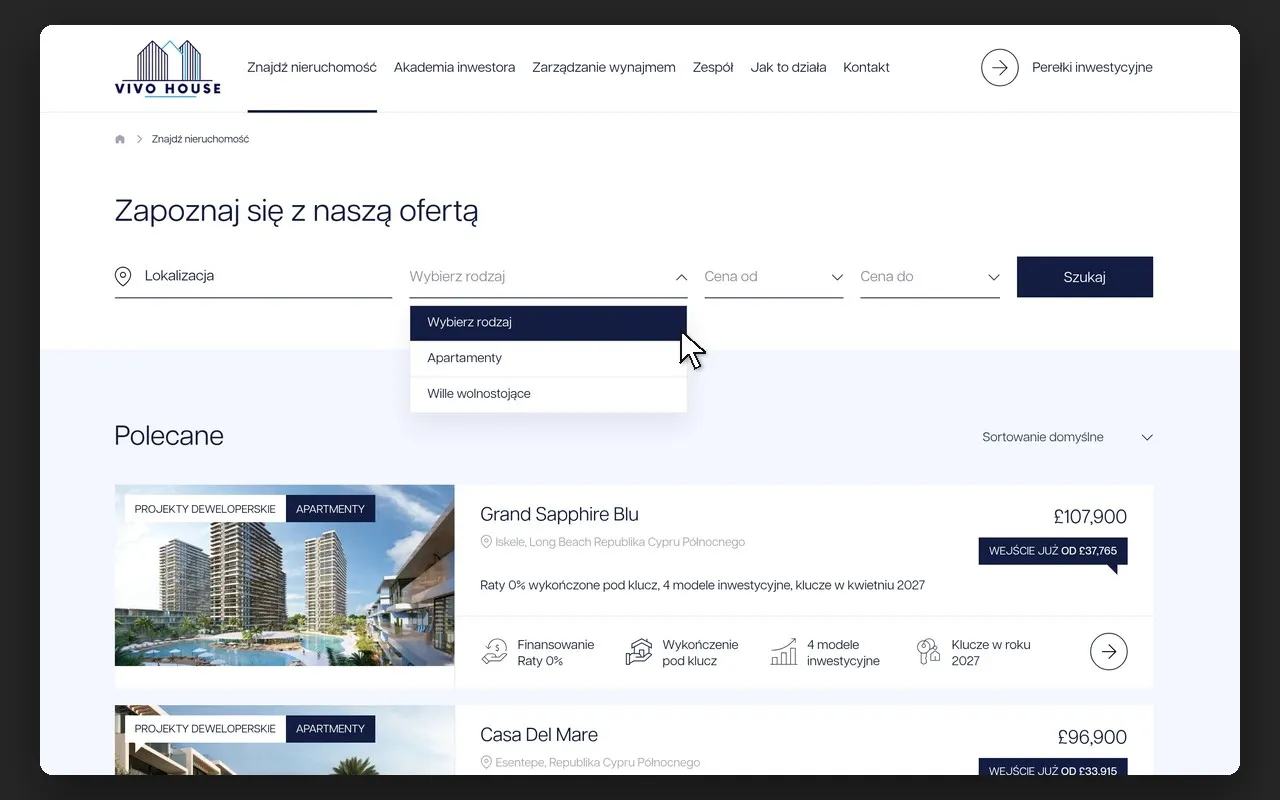
Task: Open the Cena od dropdown
Action: [774, 277]
